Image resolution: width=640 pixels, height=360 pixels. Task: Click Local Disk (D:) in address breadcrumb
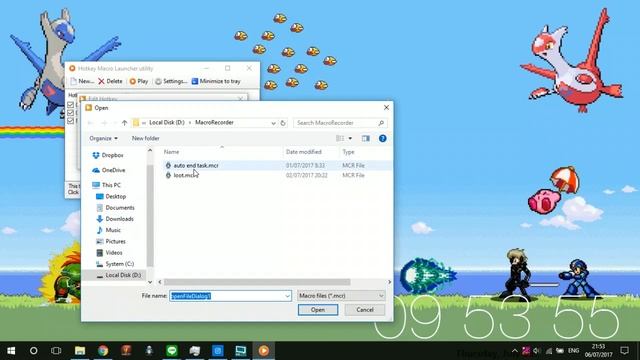pyautogui.click(x=167, y=122)
